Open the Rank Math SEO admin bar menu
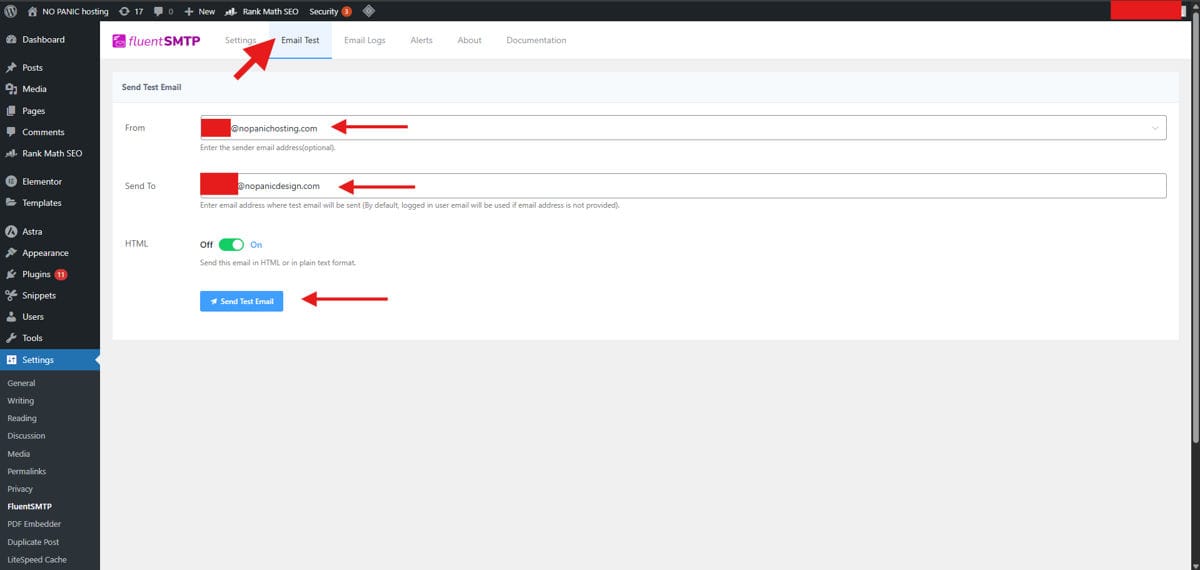 click(x=263, y=11)
